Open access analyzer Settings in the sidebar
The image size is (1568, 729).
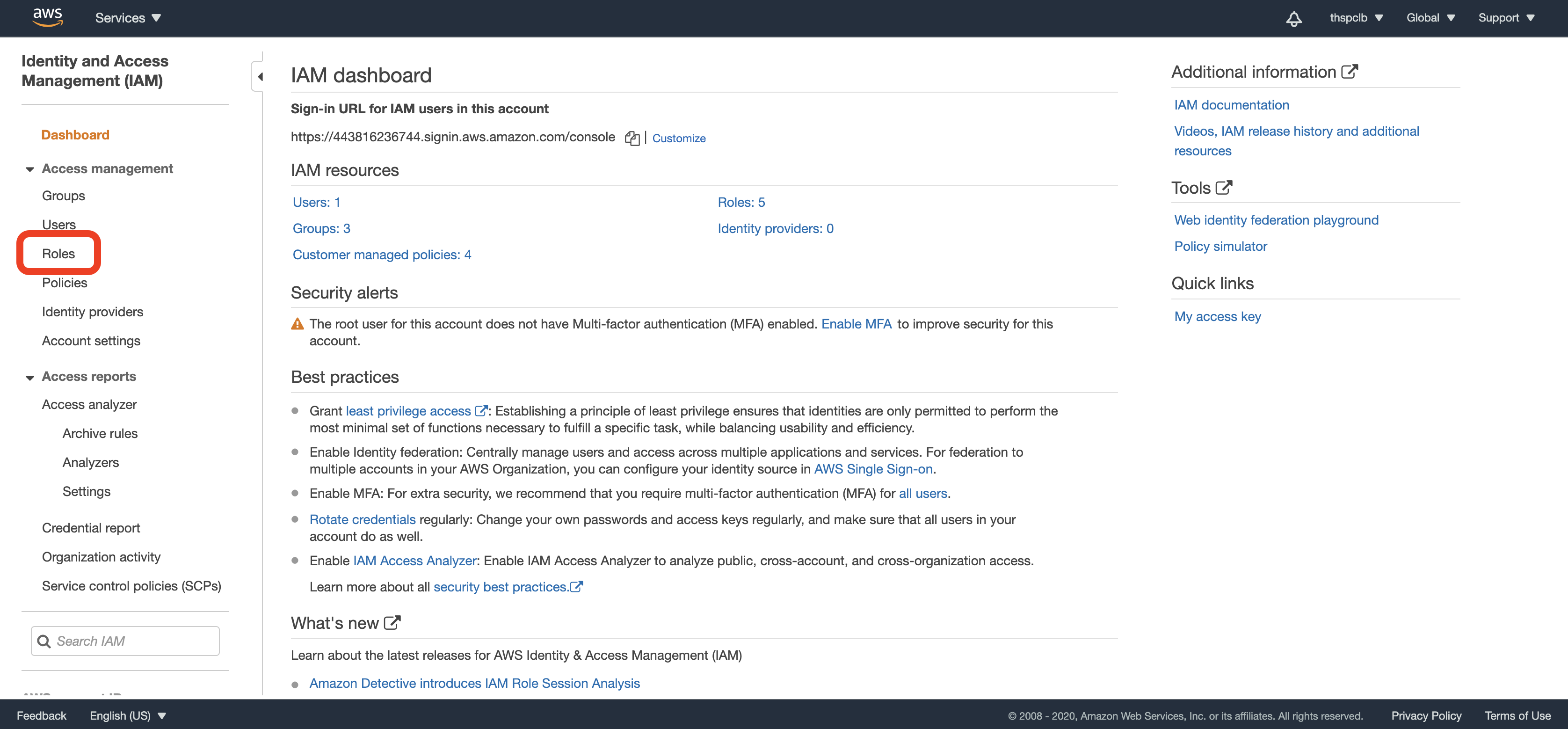tap(87, 491)
